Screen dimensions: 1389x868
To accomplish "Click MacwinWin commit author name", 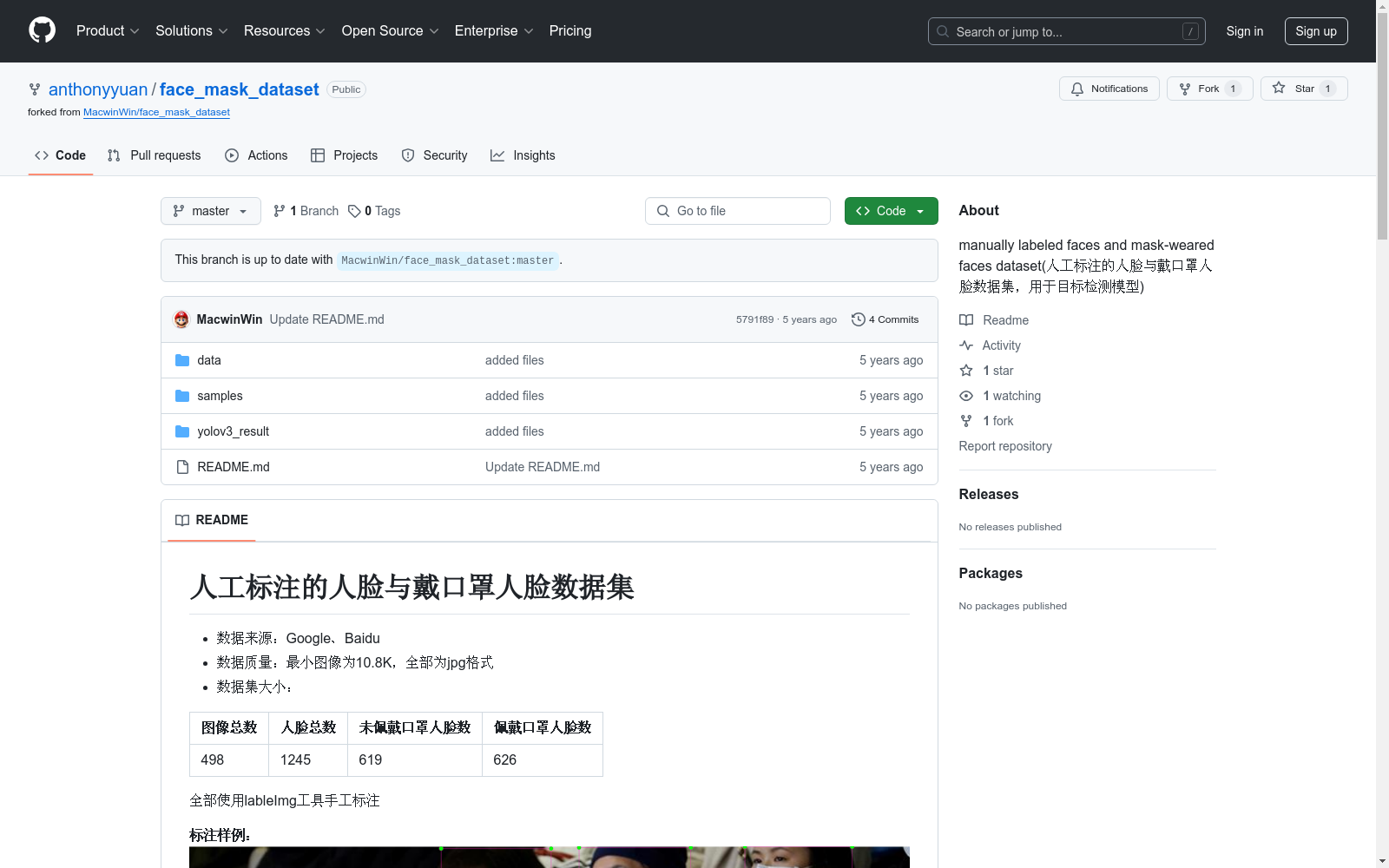I will 229,319.
